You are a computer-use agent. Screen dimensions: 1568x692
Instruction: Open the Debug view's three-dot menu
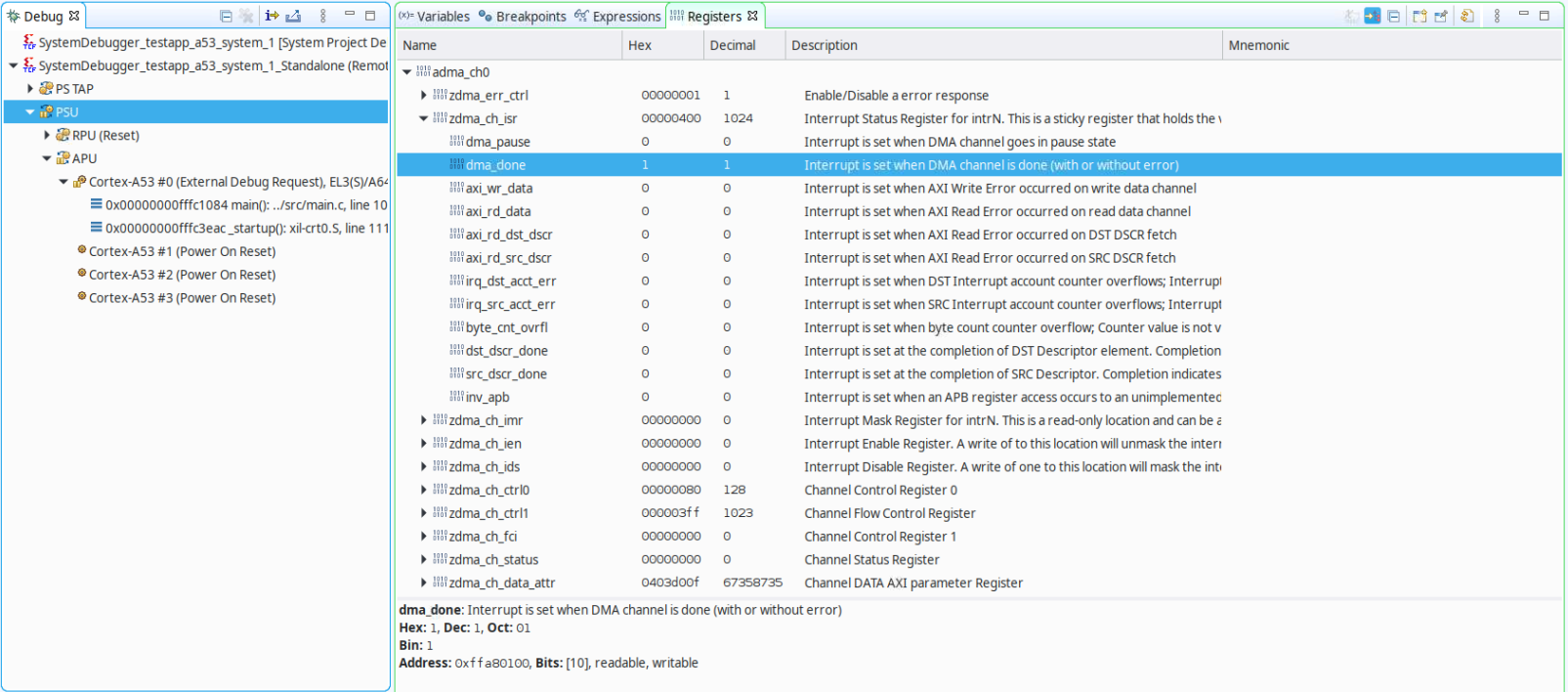coord(323,16)
